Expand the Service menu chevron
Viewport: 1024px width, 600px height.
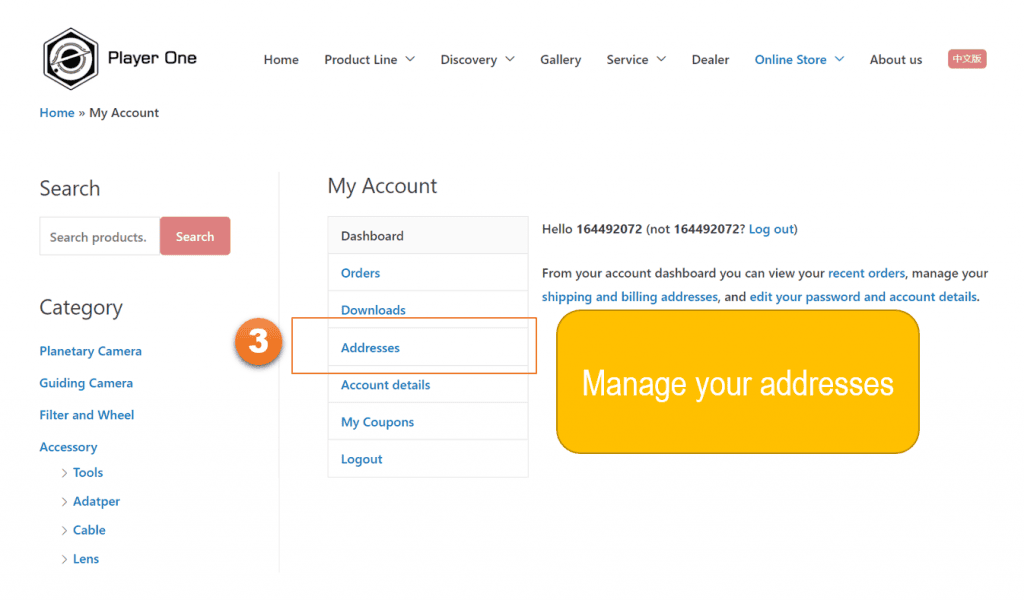[x=661, y=60]
